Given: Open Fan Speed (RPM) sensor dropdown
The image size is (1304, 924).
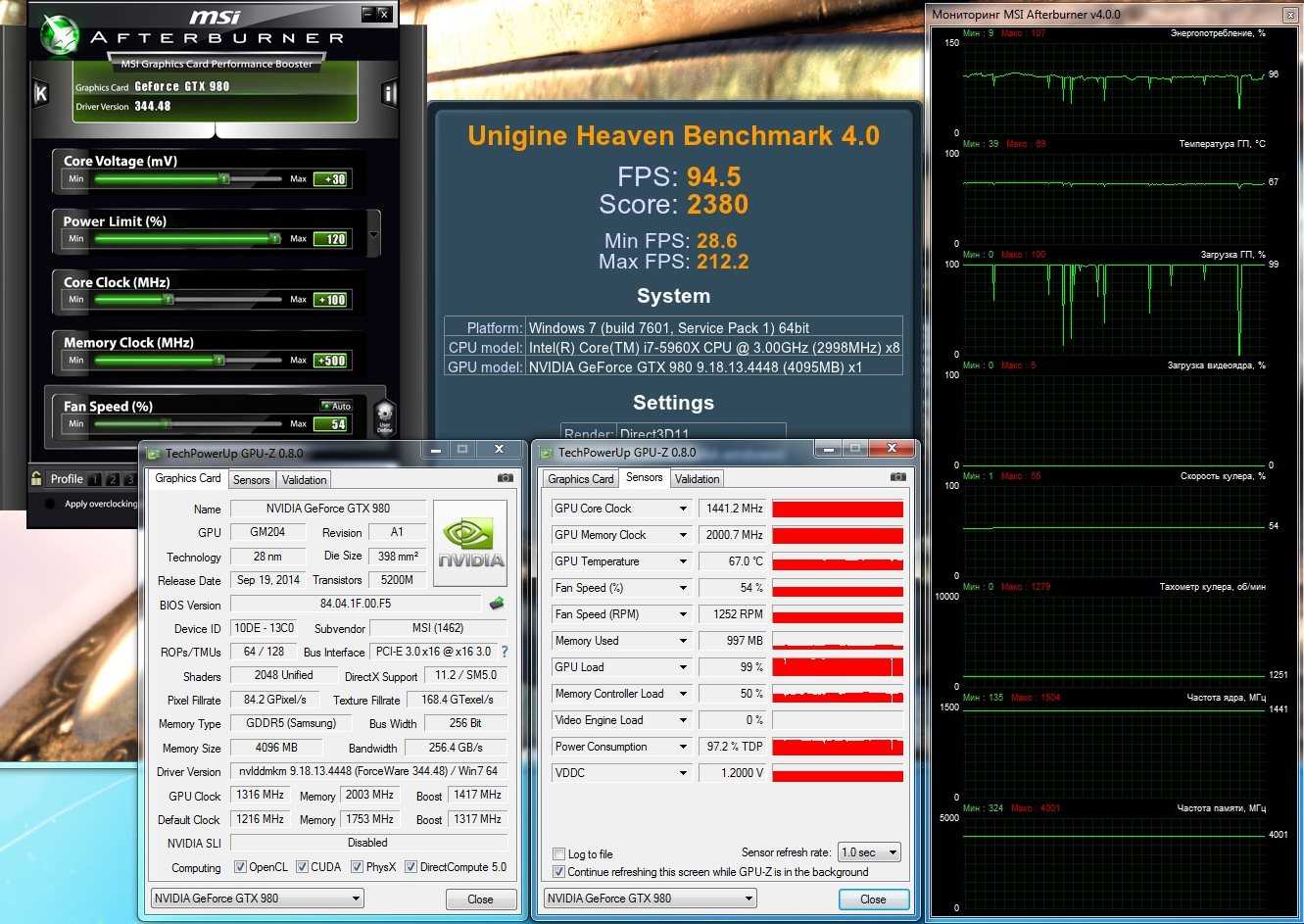Looking at the screenshot, I should click(683, 614).
